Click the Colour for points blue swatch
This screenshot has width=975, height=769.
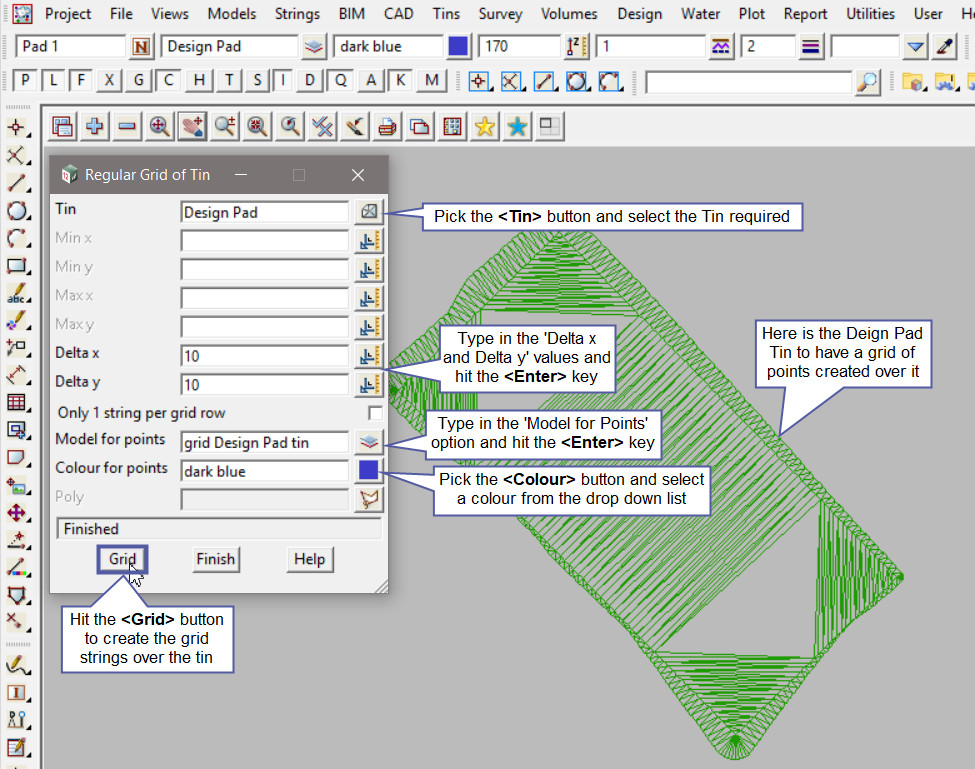tap(369, 470)
